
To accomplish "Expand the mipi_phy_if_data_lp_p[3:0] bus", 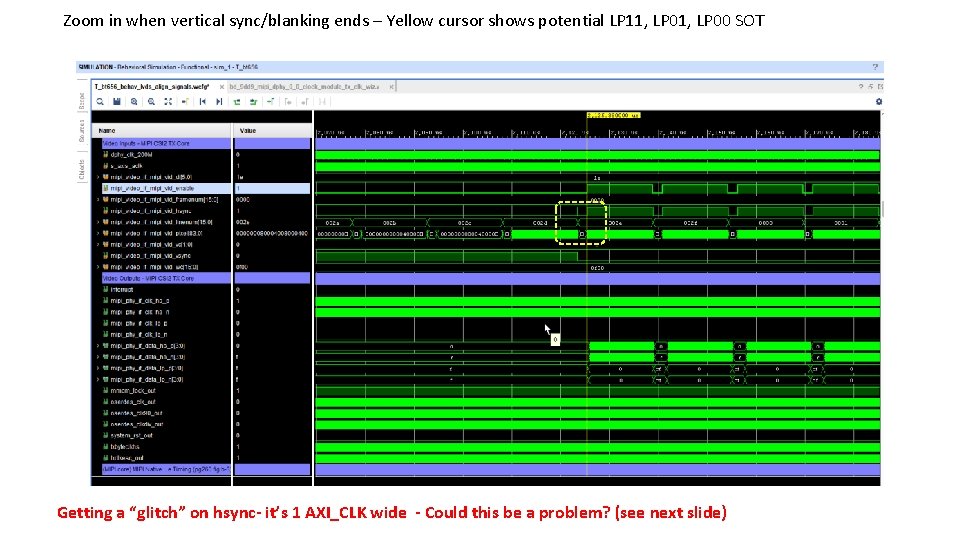I will click(98, 368).
